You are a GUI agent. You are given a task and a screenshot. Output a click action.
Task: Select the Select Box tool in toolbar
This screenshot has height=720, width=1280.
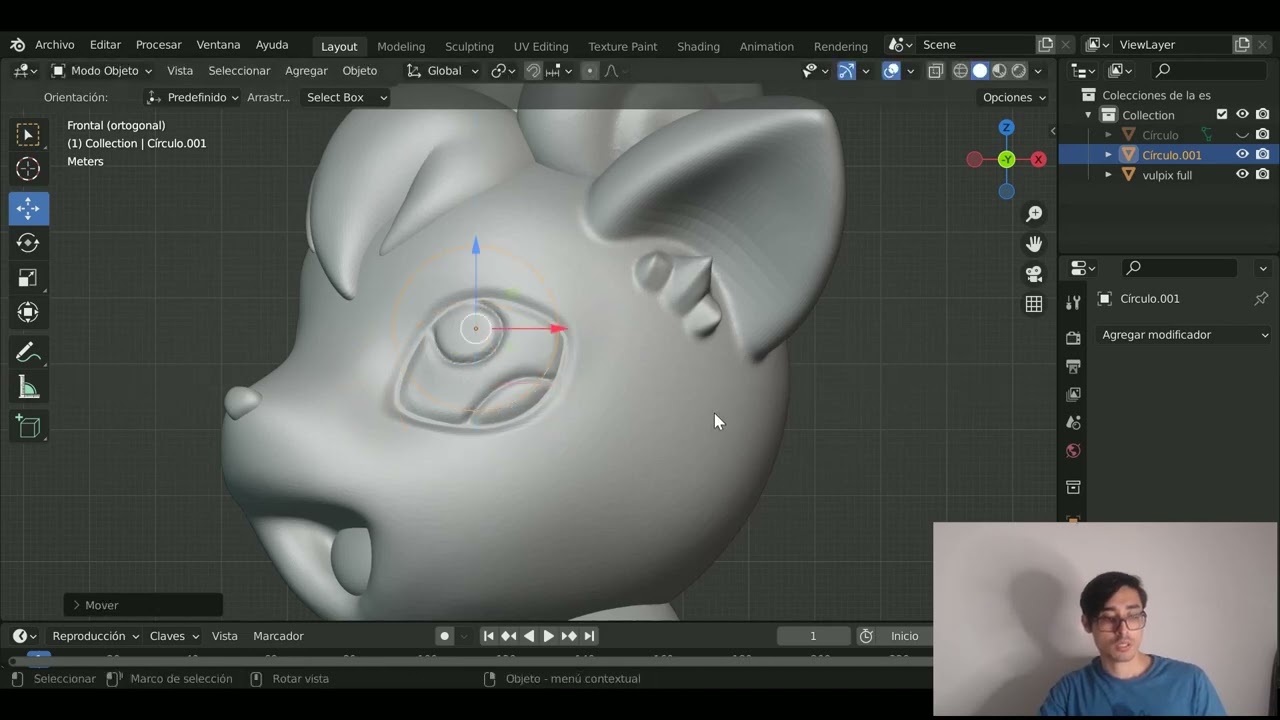point(28,135)
